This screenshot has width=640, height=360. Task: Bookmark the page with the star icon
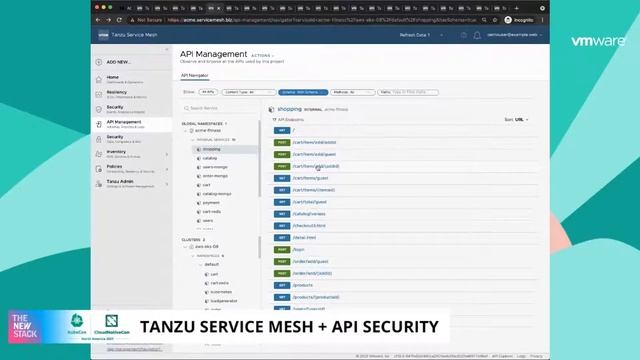pyautogui.click(x=495, y=20)
